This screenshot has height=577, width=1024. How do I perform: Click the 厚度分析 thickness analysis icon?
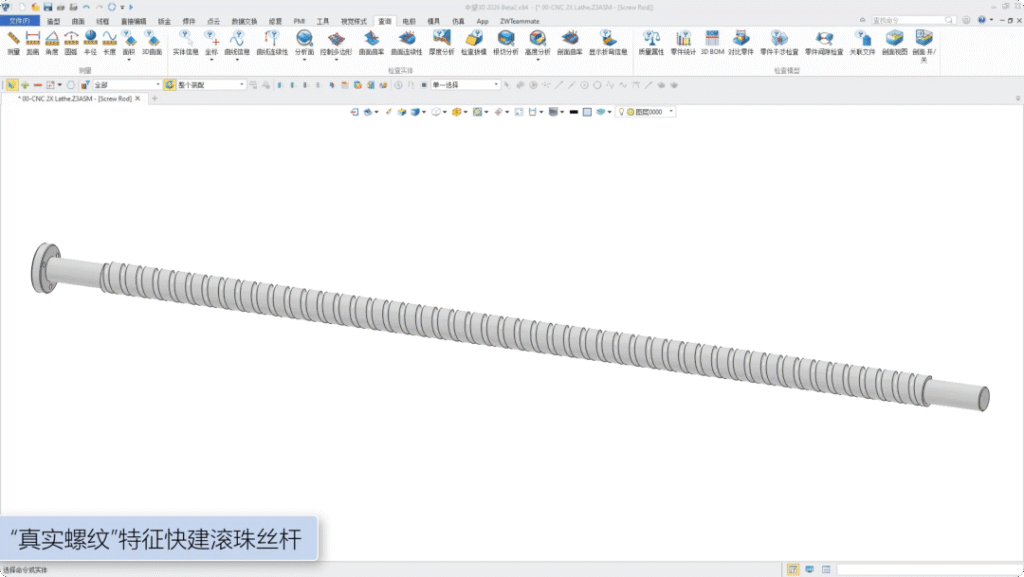(x=441, y=41)
